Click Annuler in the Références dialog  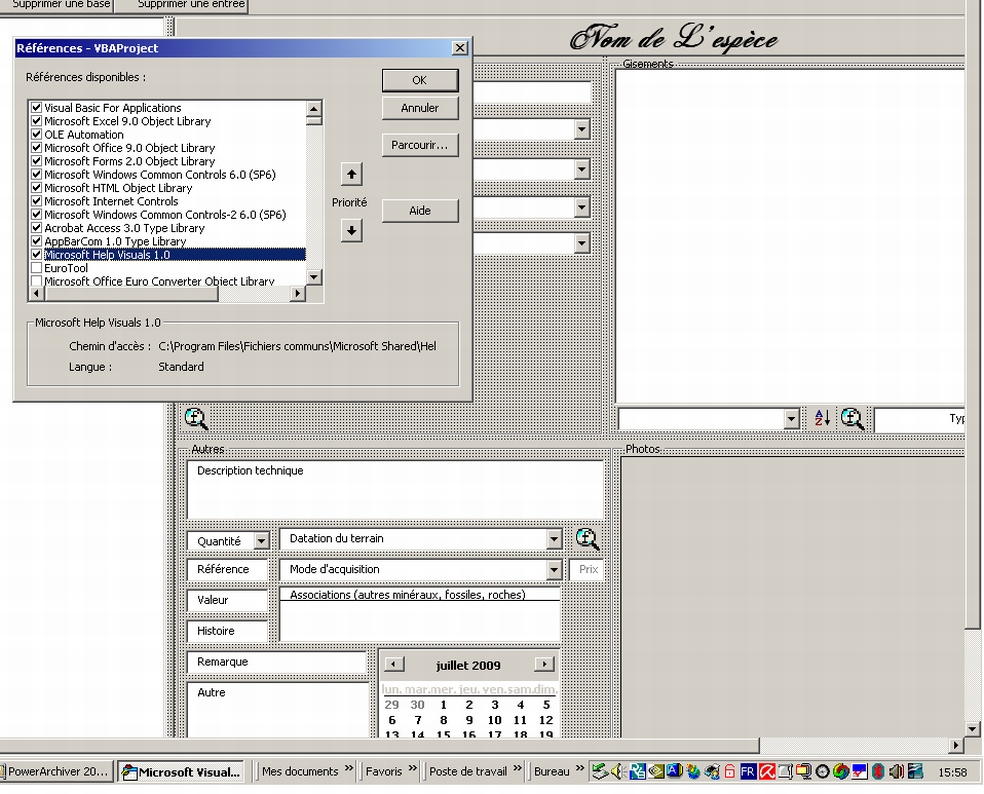click(420, 108)
